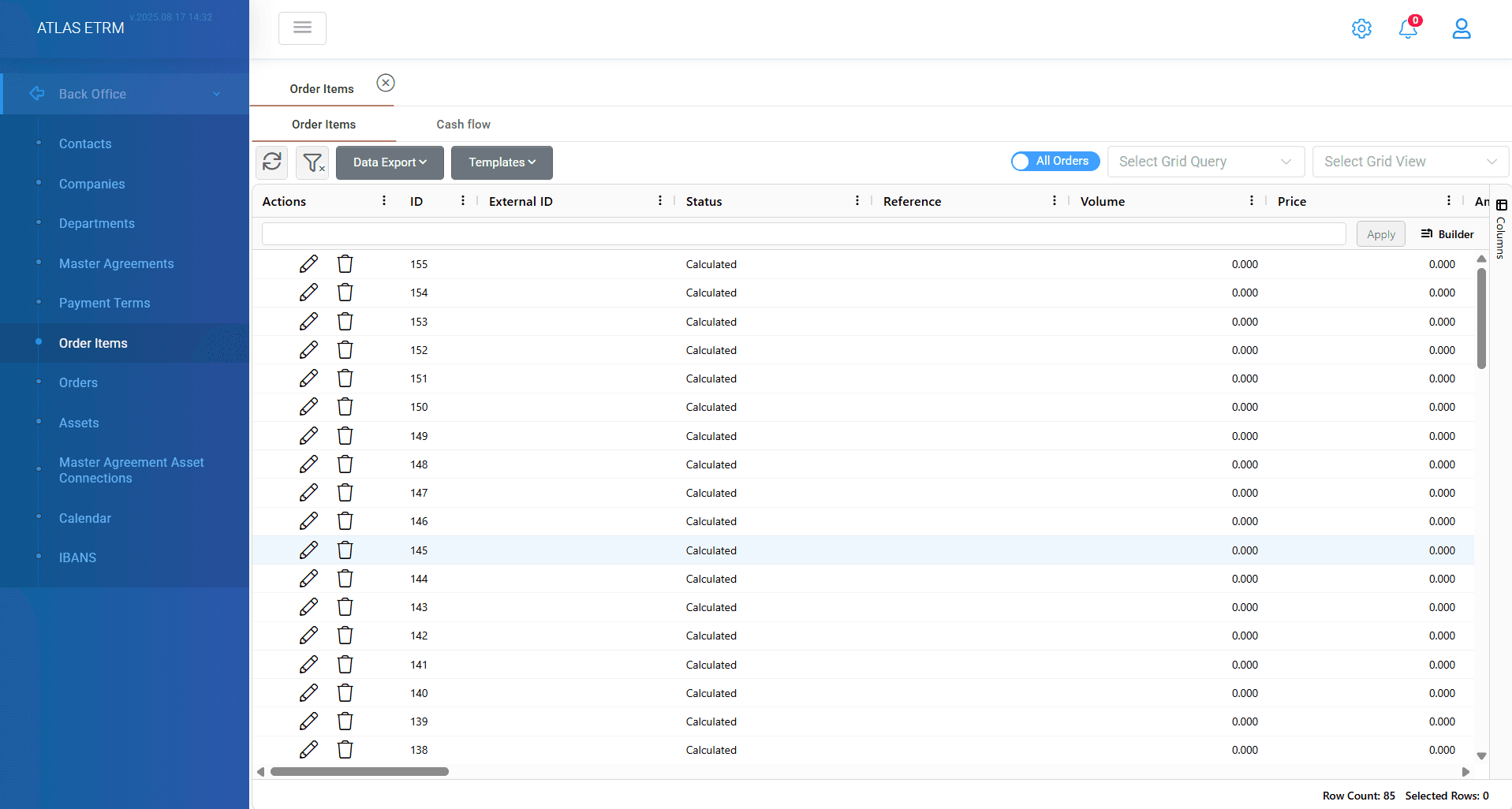Click the scroll right arrow
Screen dimensions: 1512x809
tap(1466, 772)
